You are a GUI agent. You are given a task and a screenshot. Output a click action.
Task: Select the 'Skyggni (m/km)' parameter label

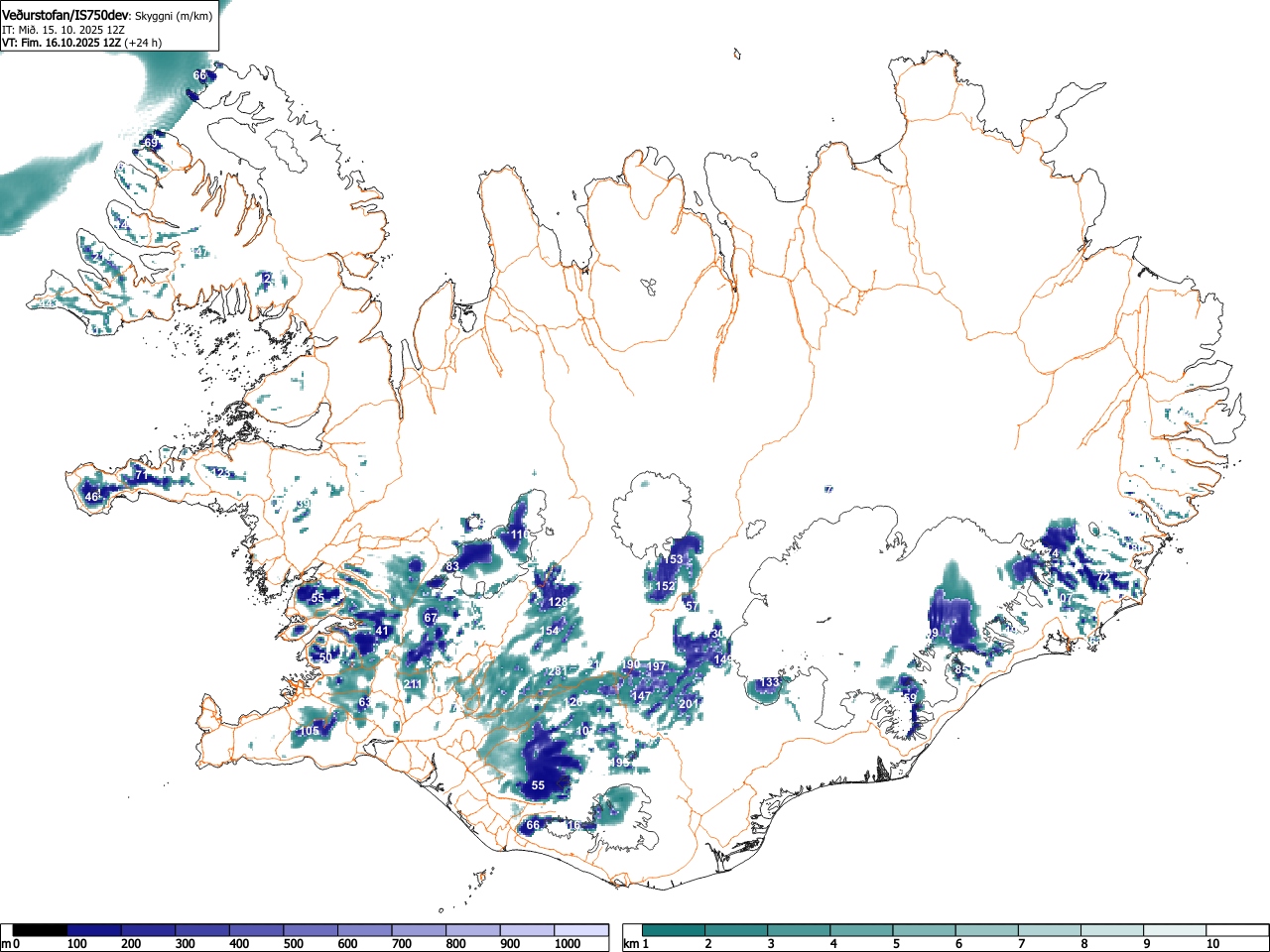pos(173,17)
